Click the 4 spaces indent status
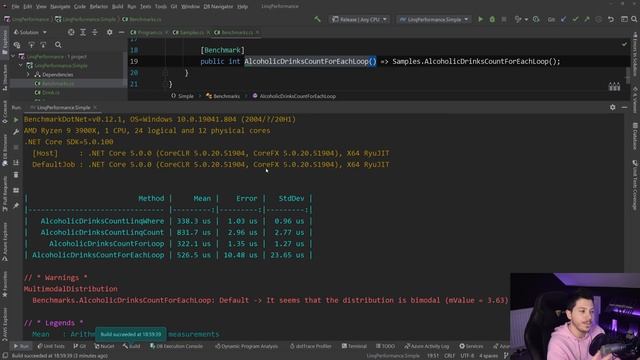 coord(488,356)
